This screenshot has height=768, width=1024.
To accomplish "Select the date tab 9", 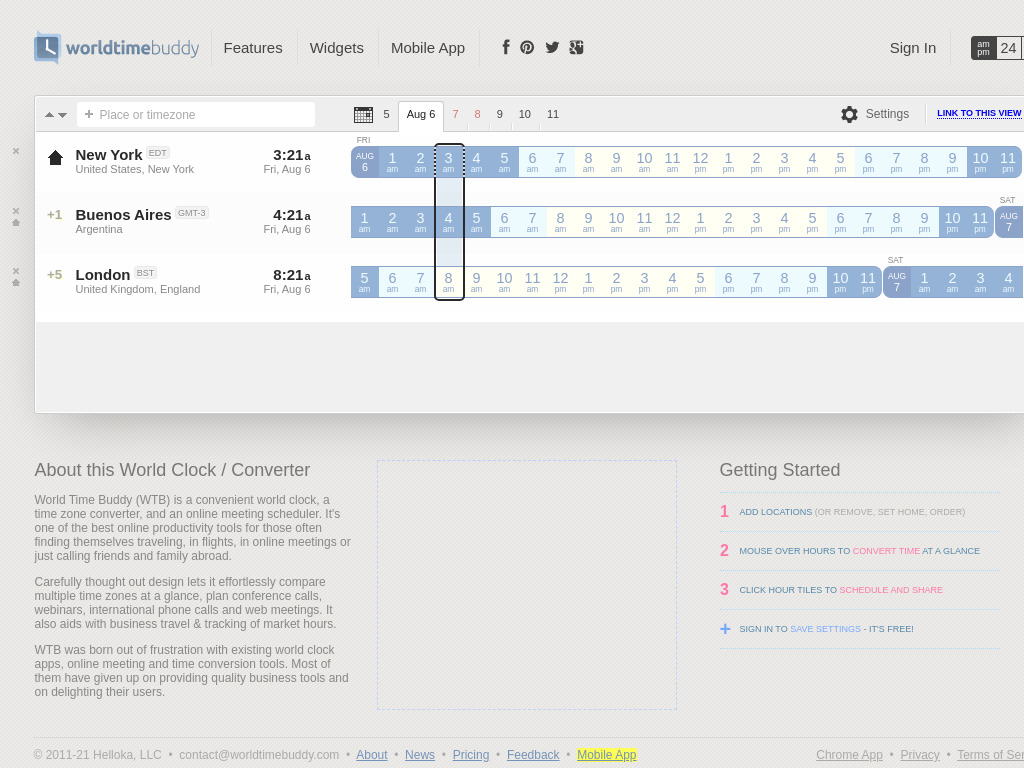I will point(500,114).
